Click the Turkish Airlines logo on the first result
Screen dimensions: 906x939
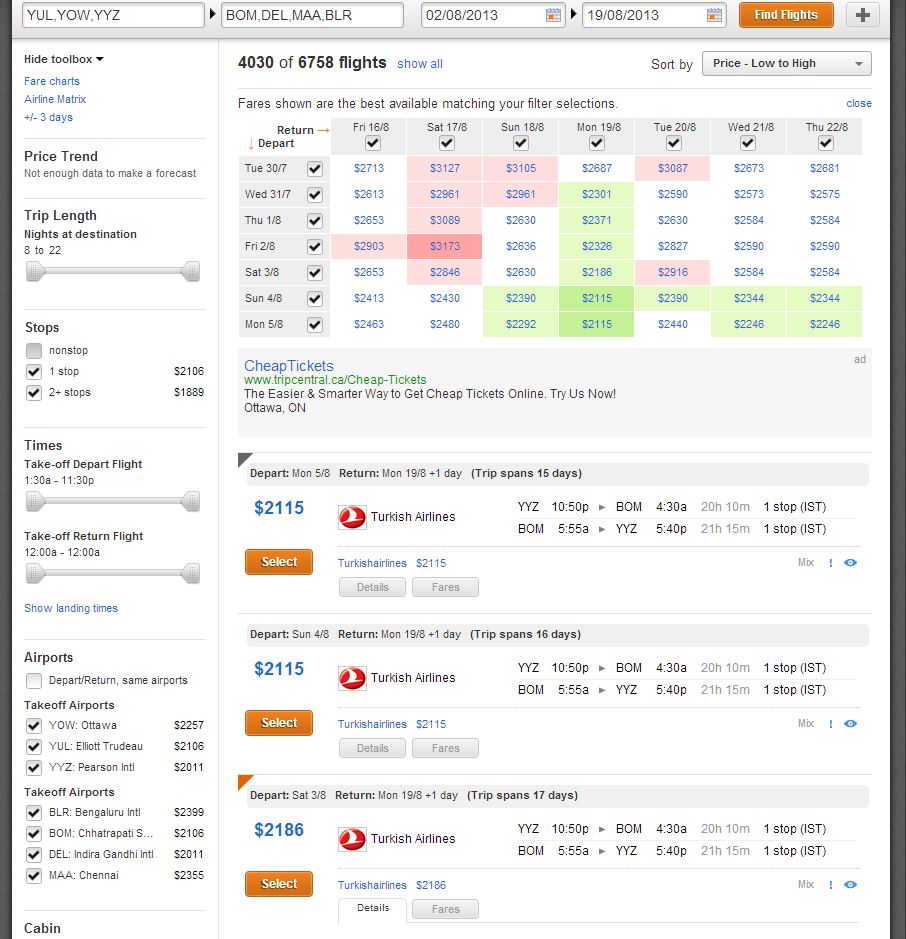coord(351,518)
